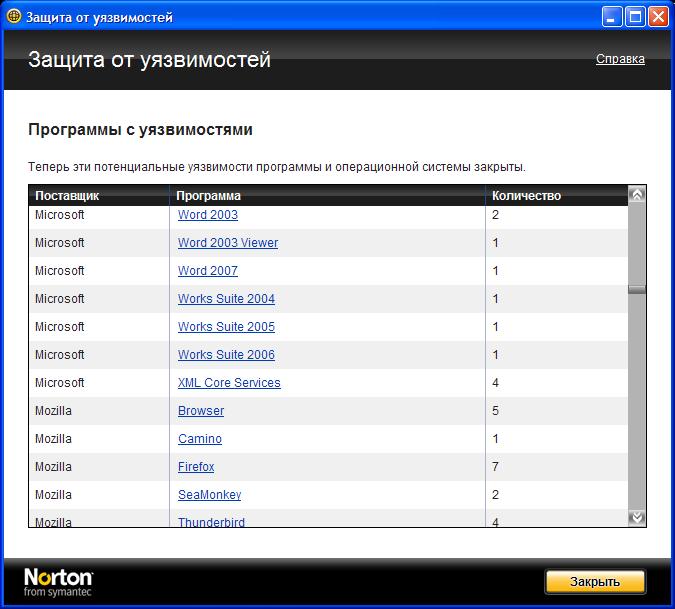Click the Программы с уязвимостями heading
The image size is (675, 609).
(x=140, y=130)
